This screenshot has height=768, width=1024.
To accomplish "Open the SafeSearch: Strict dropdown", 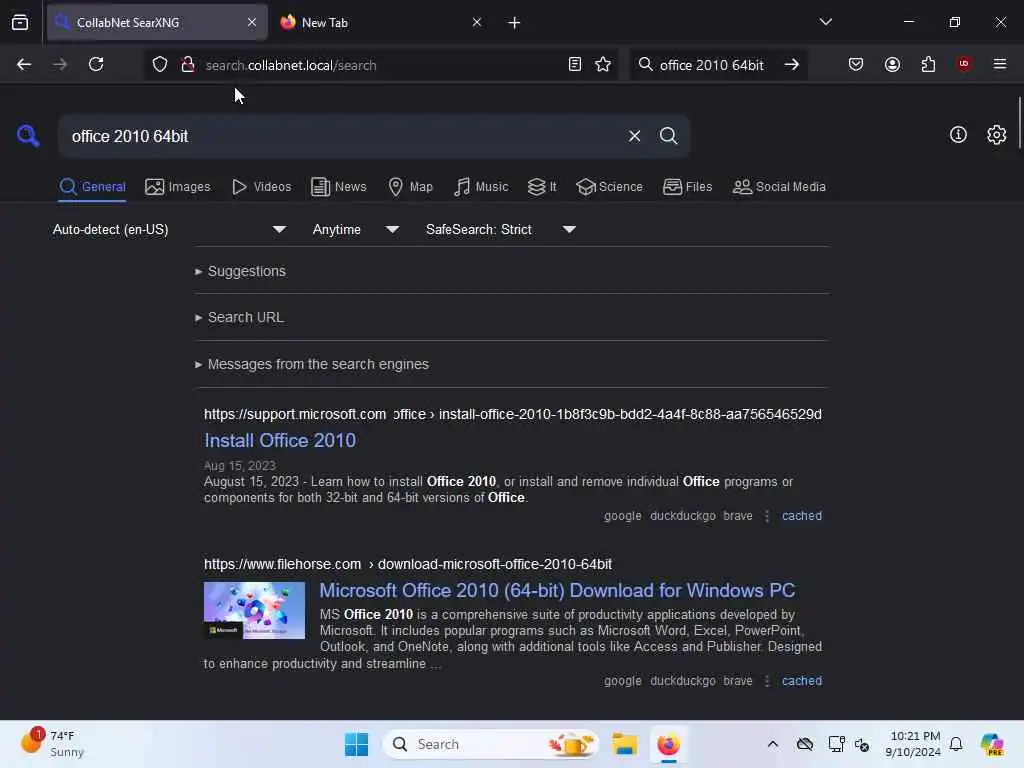I will coord(501,229).
